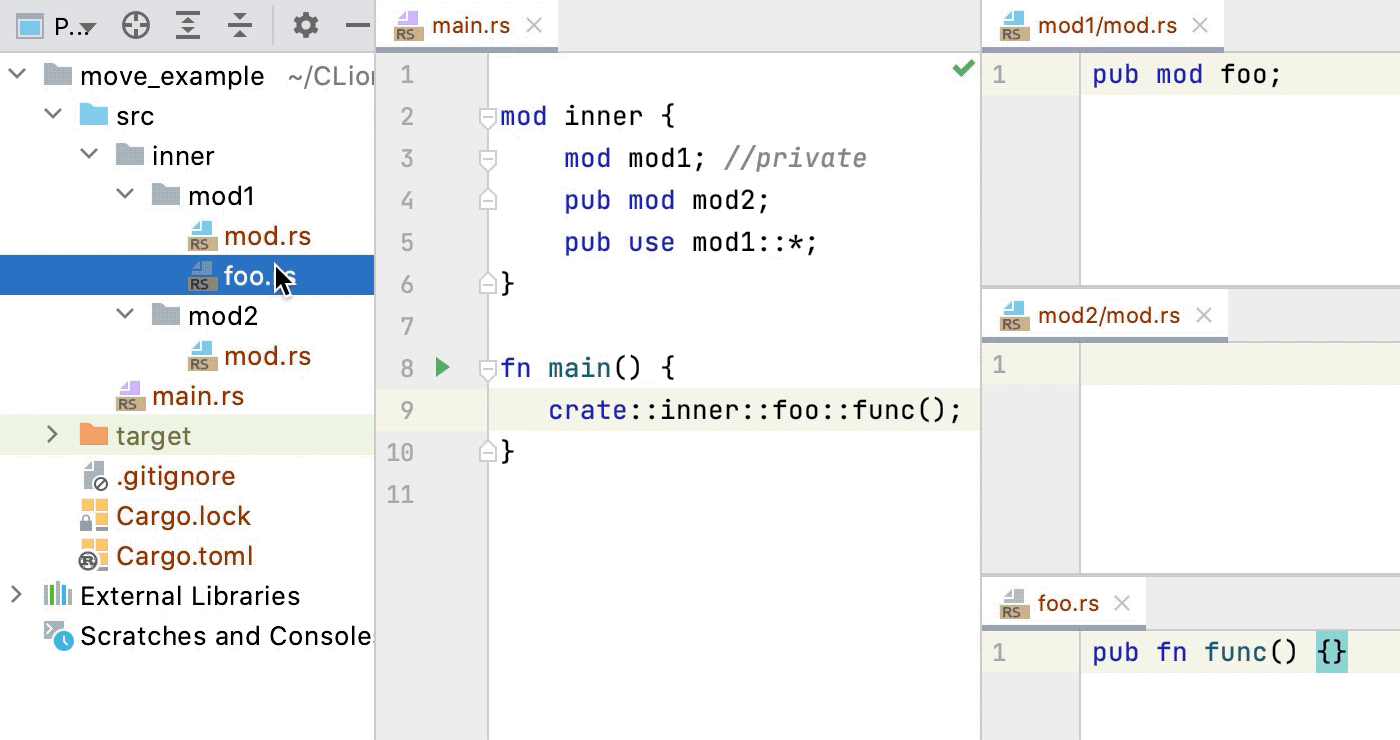
Task: Expand all nodes with Expand All icon
Action: (x=187, y=26)
